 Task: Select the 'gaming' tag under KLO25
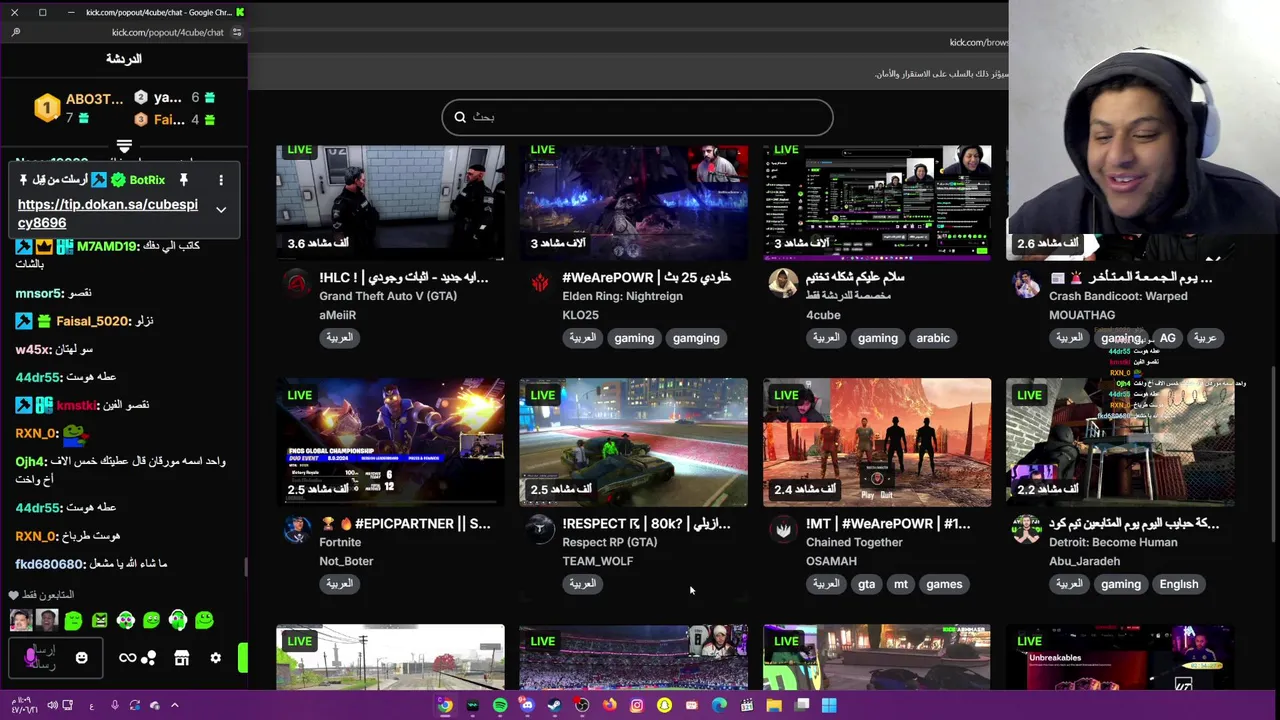(x=634, y=338)
